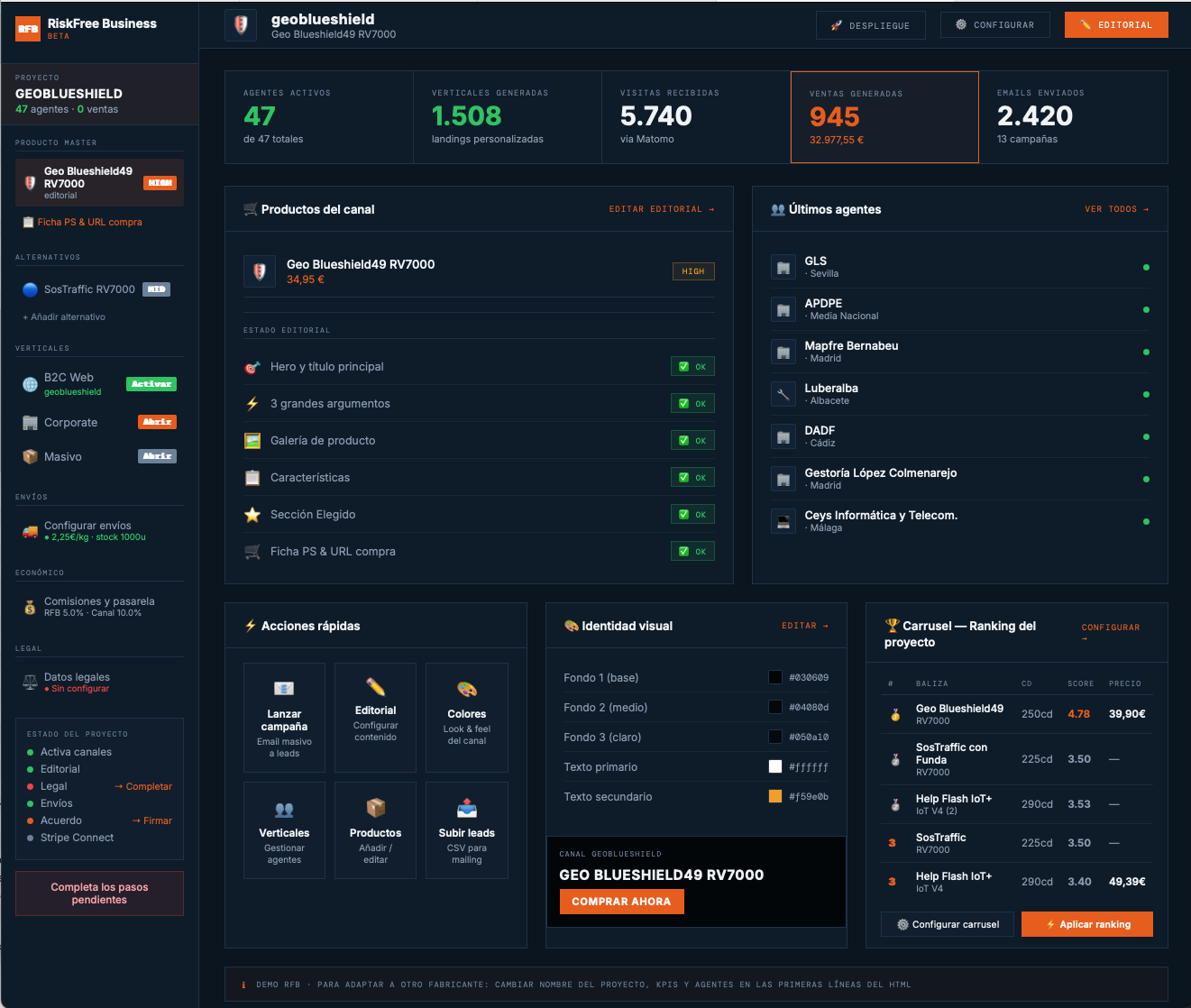1191x1008 pixels.
Task: Click the Comprar ahora button
Action: 621,902
